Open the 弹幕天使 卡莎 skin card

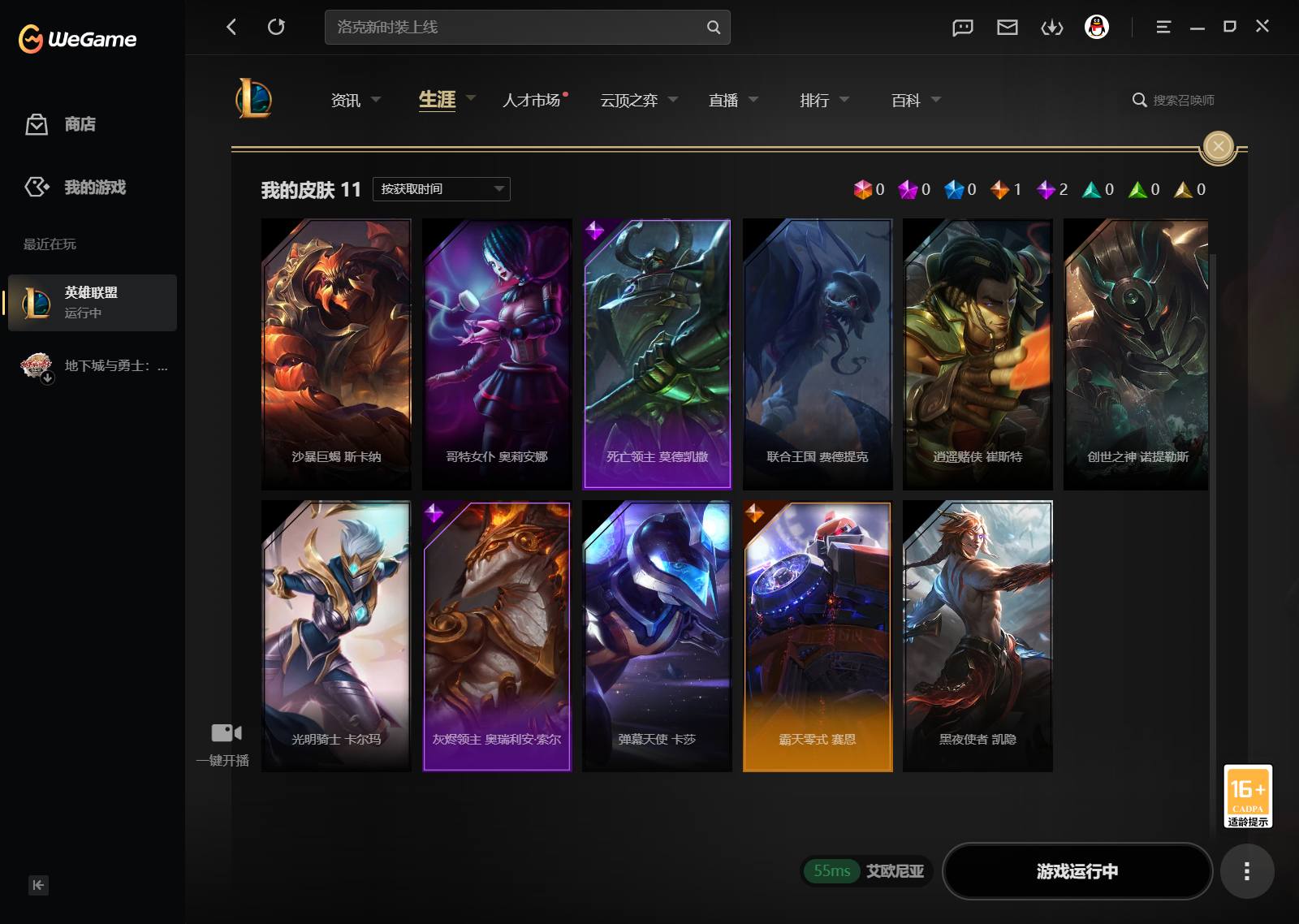click(x=657, y=636)
